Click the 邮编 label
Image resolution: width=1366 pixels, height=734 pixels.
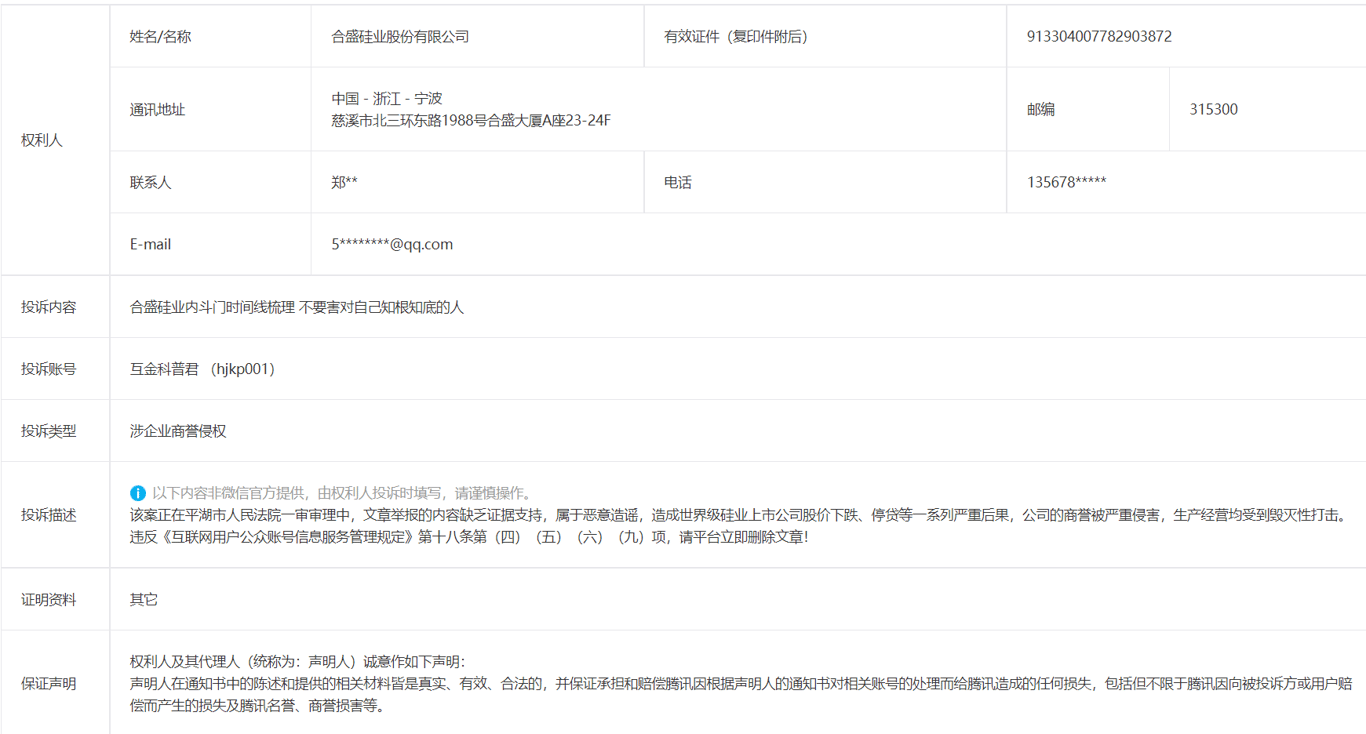pos(1041,110)
